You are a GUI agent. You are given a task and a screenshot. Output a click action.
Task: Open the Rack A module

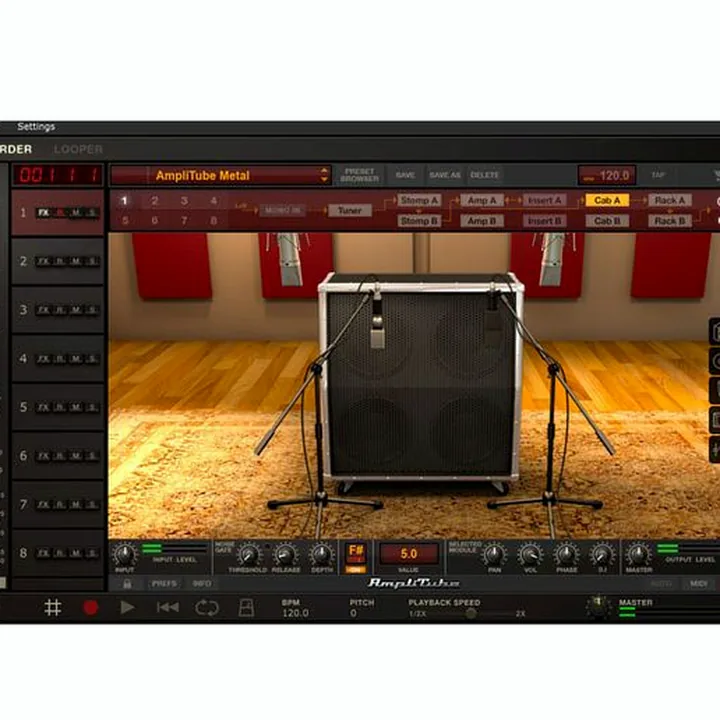pos(669,200)
